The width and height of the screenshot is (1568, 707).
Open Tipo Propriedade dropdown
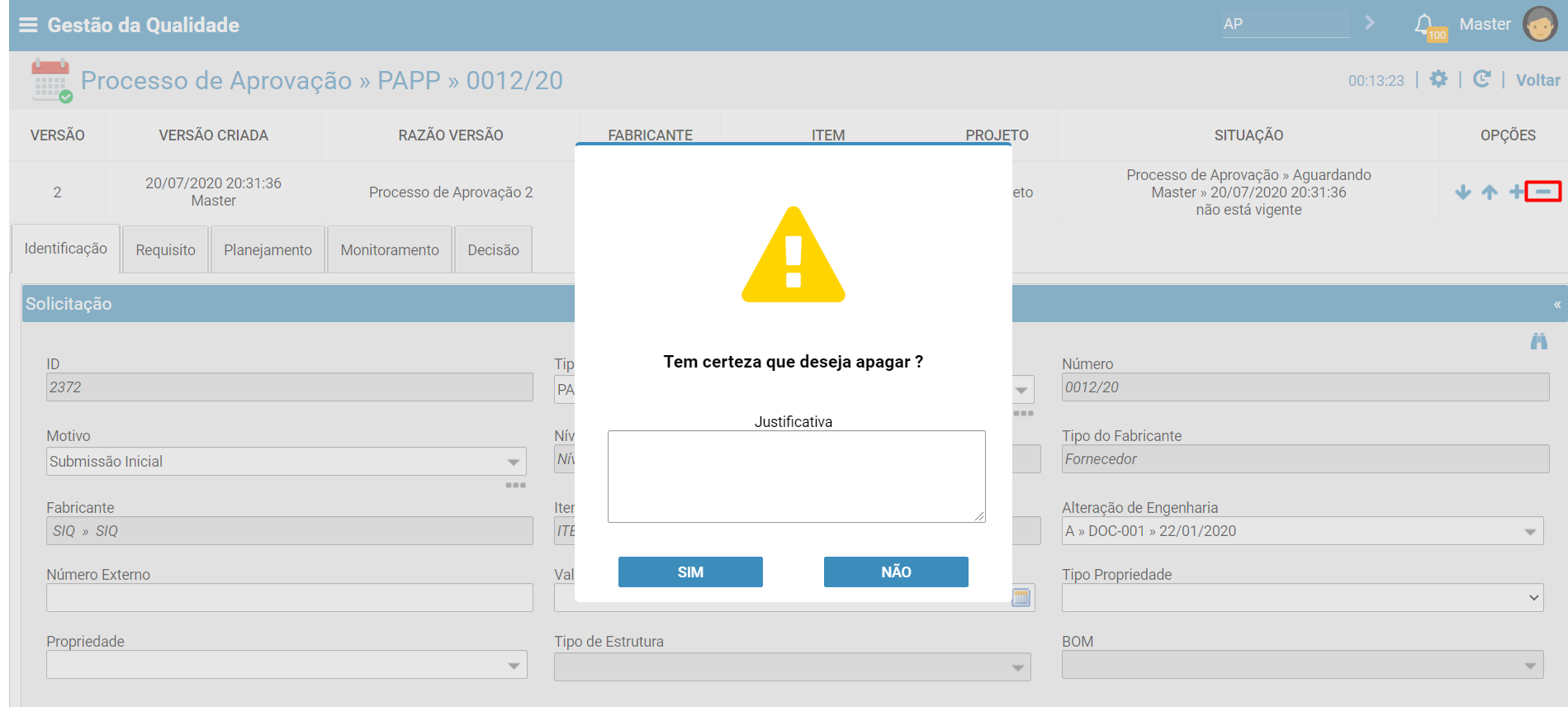[x=1302, y=598]
